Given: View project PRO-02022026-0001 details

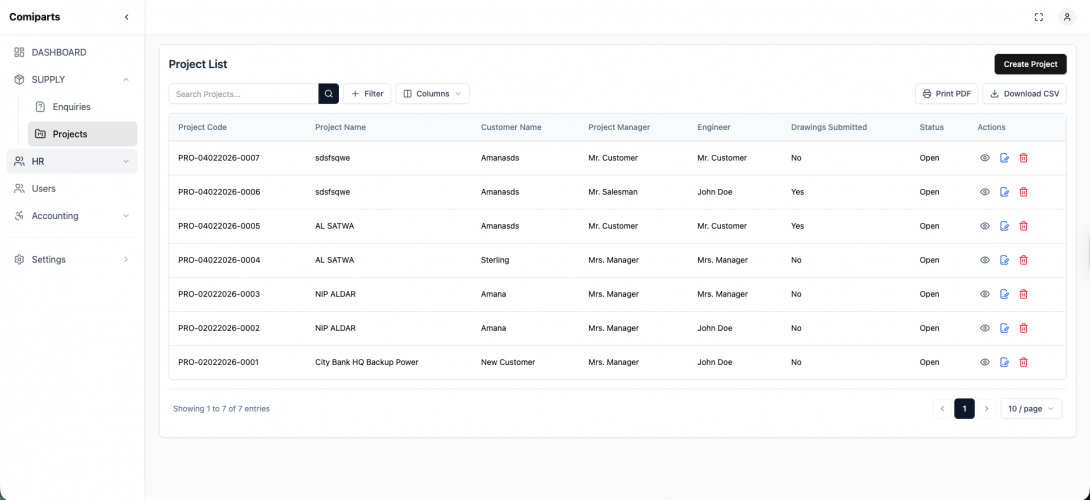Looking at the screenshot, I should (984, 362).
